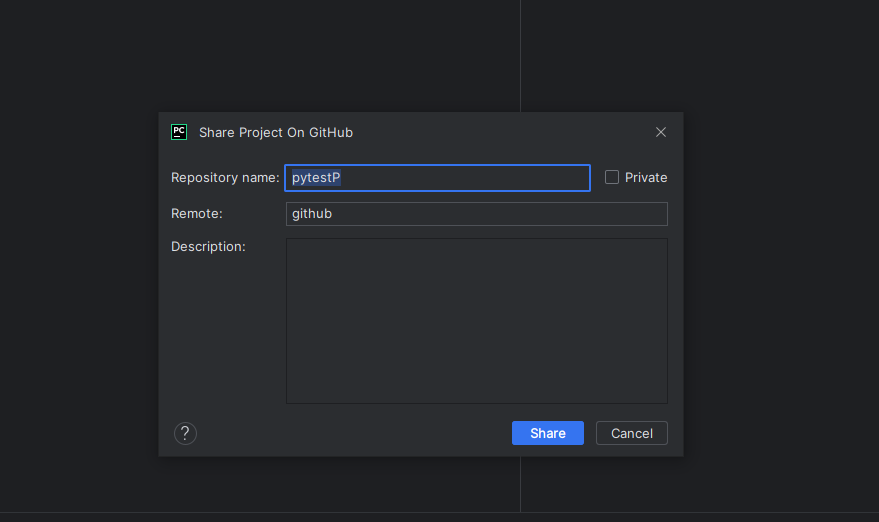Click into the Remote field containing github
Image resolution: width=879 pixels, height=522 pixels.
(x=476, y=214)
